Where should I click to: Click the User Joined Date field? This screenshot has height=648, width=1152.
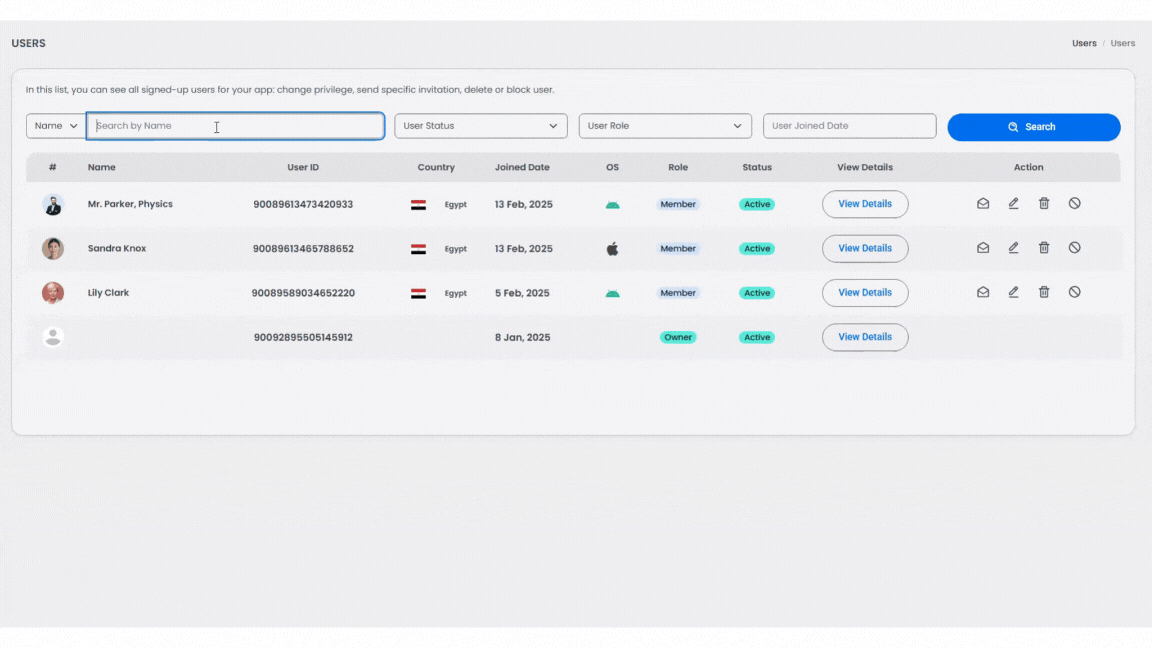[x=849, y=126]
